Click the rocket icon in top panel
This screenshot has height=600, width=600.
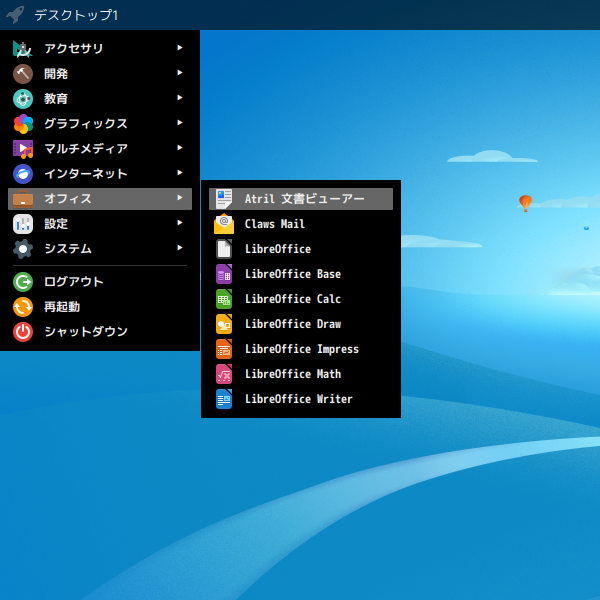(x=15, y=15)
